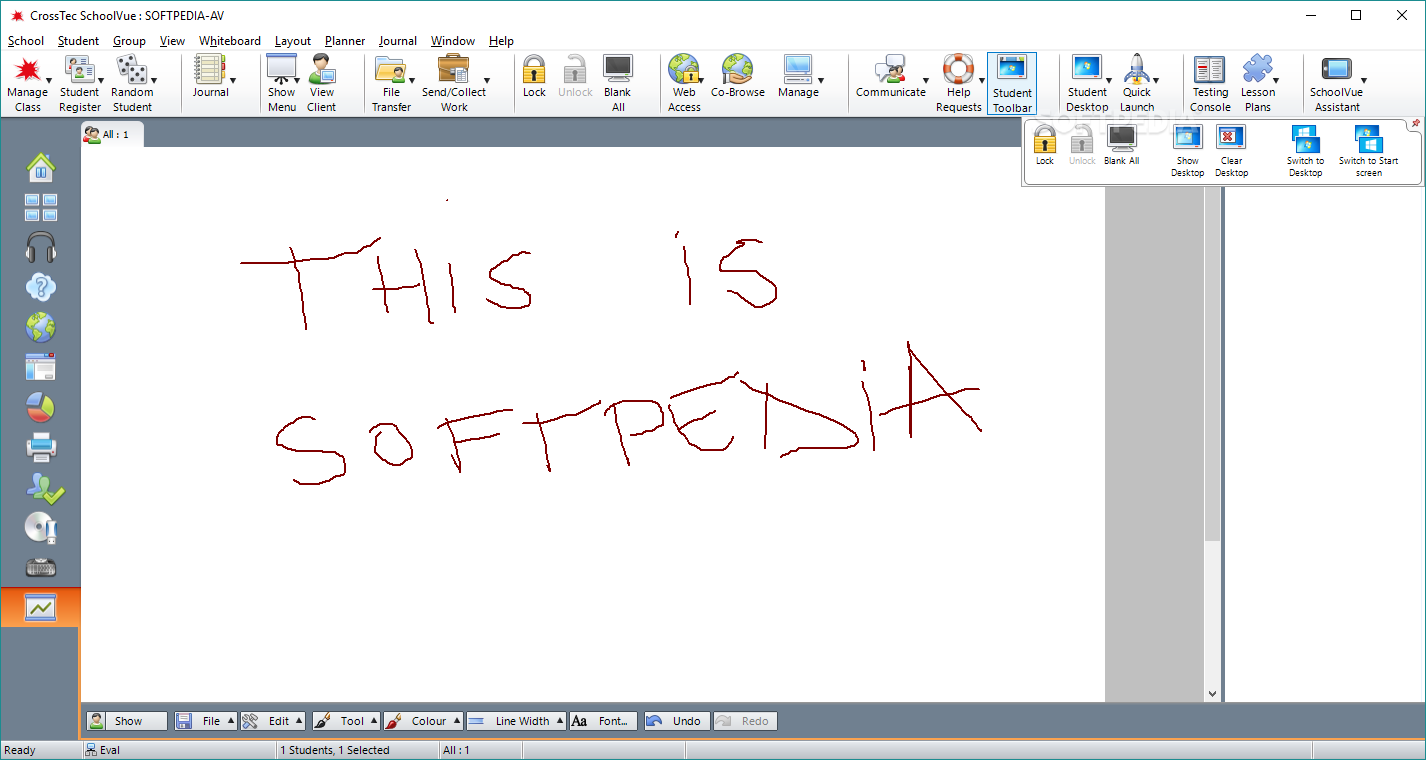Open the Window menu
The height and width of the screenshot is (760, 1426).
[453, 41]
